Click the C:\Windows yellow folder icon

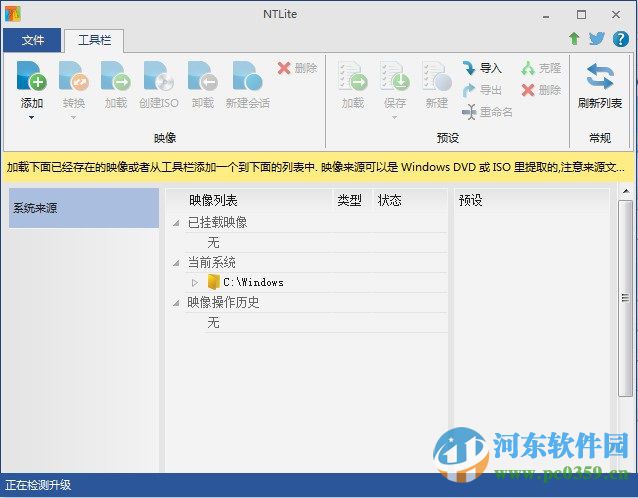click(x=213, y=282)
